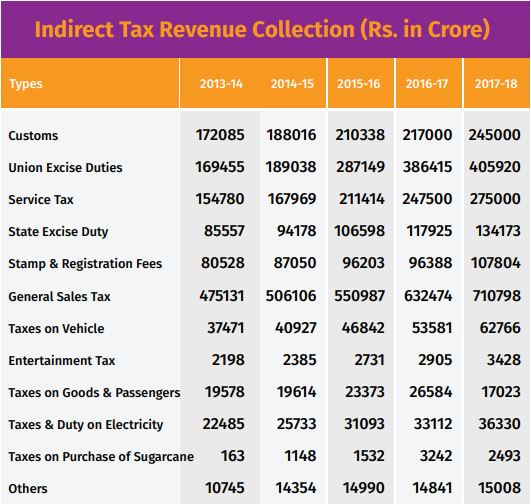Click Entertainment Tax value 2731
The width and height of the screenshot is (531, 504).
pyautogui.click(x=369, y=360)
